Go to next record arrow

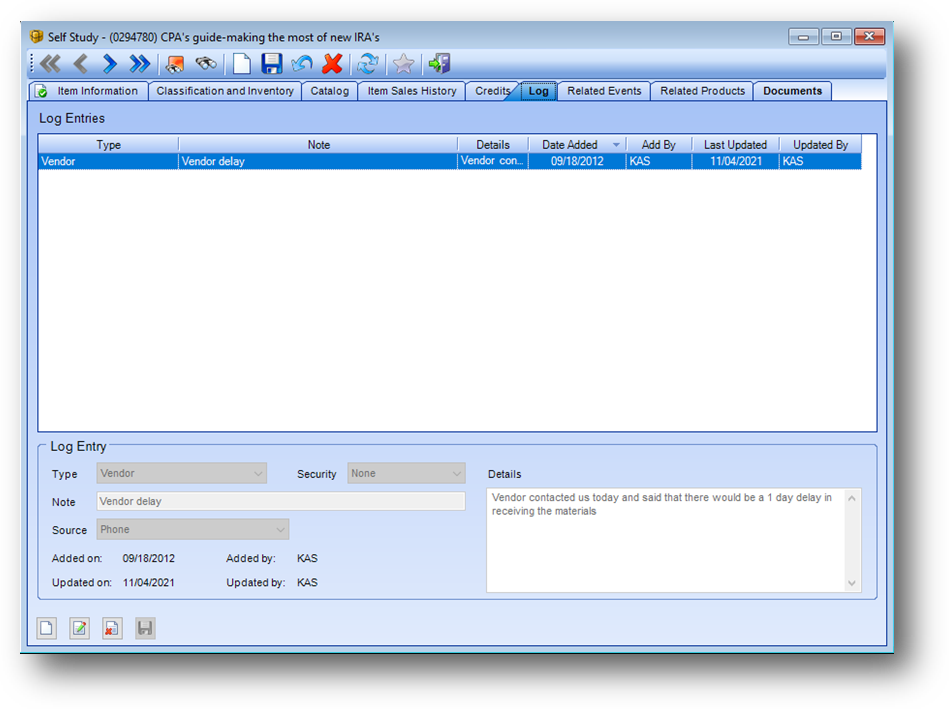(110, 64)
